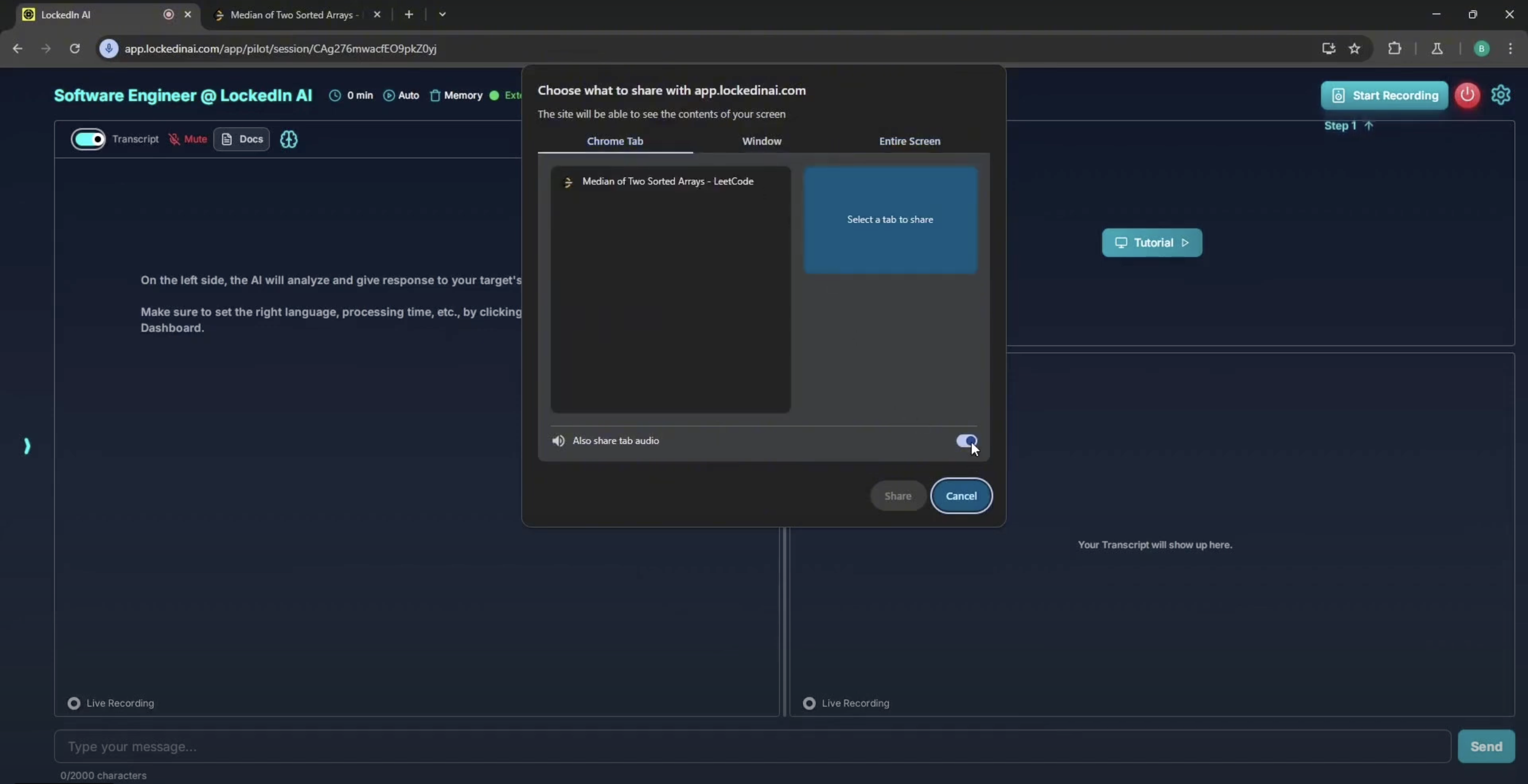The height and width of the screenshot is (784, 1528).
Task: Open the settings gear icon
Action: coord(1500,95)
